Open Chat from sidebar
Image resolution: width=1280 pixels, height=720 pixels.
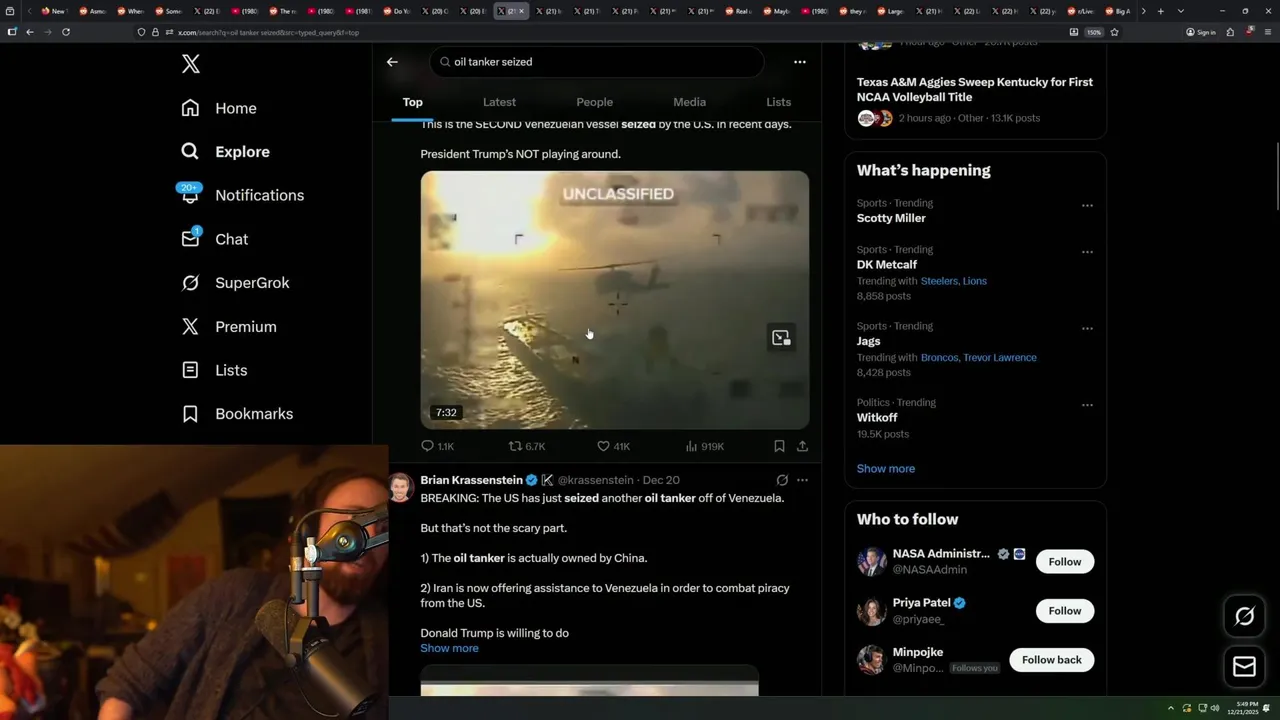pyautogui.click(x=214, y=239)
